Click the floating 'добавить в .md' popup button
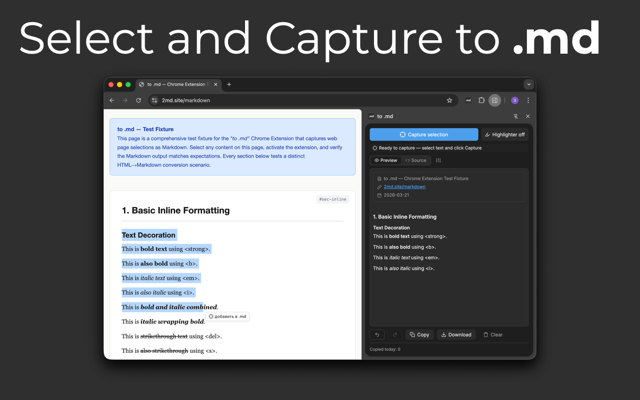This screenshot has width=640, height=400. click(227, 316)
